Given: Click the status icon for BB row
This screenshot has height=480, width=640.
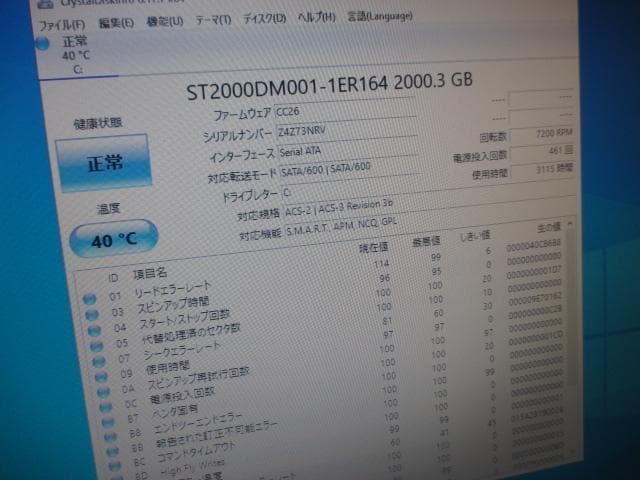Looking at the screenshot, I should (113, 451).
